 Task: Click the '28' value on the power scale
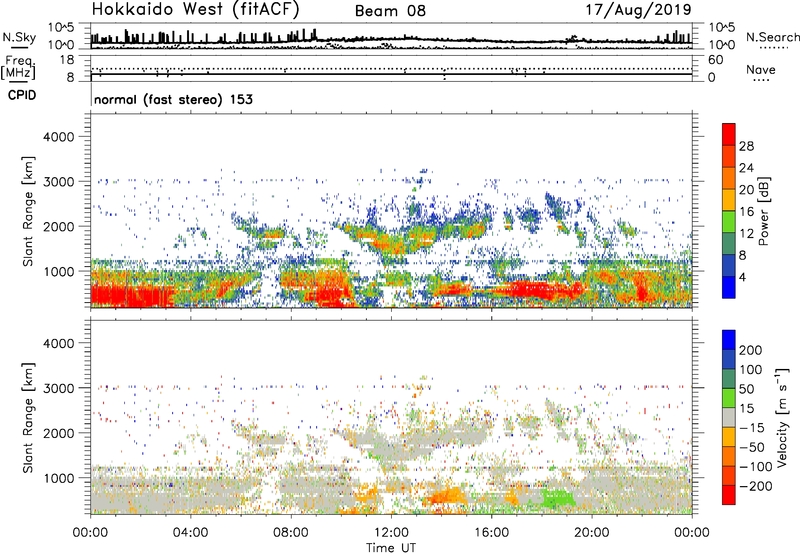click(746, 146)
